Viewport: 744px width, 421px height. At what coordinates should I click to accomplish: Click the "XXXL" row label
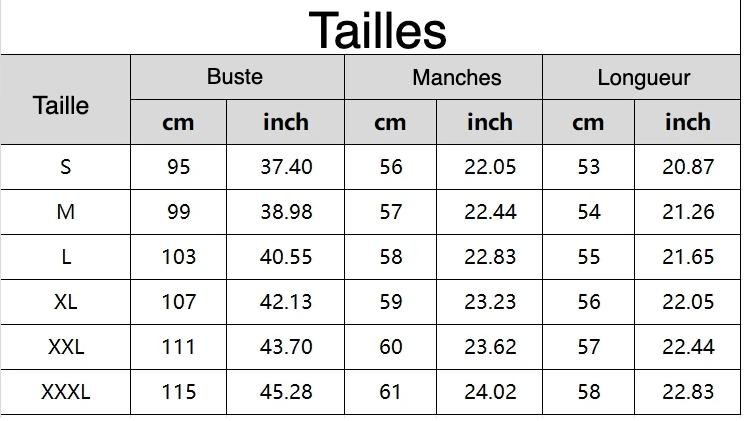click(66, 392)
